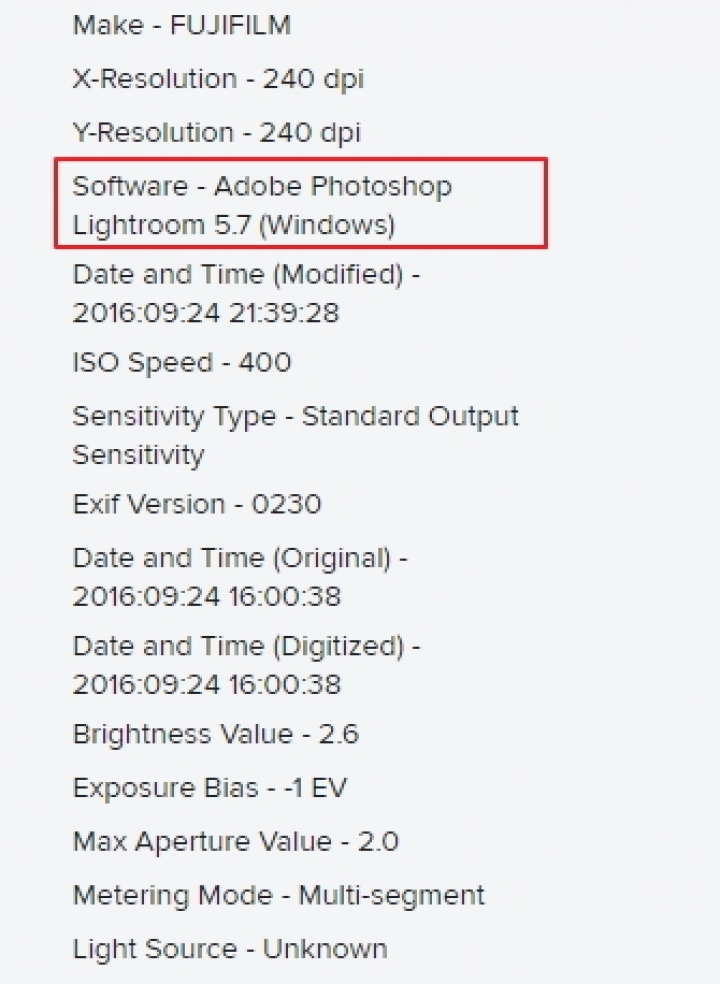Viewport: 720px width, 984px height.
Task: Click the Metering Mode Multi-segment entry
Action: tap(279, 896)
